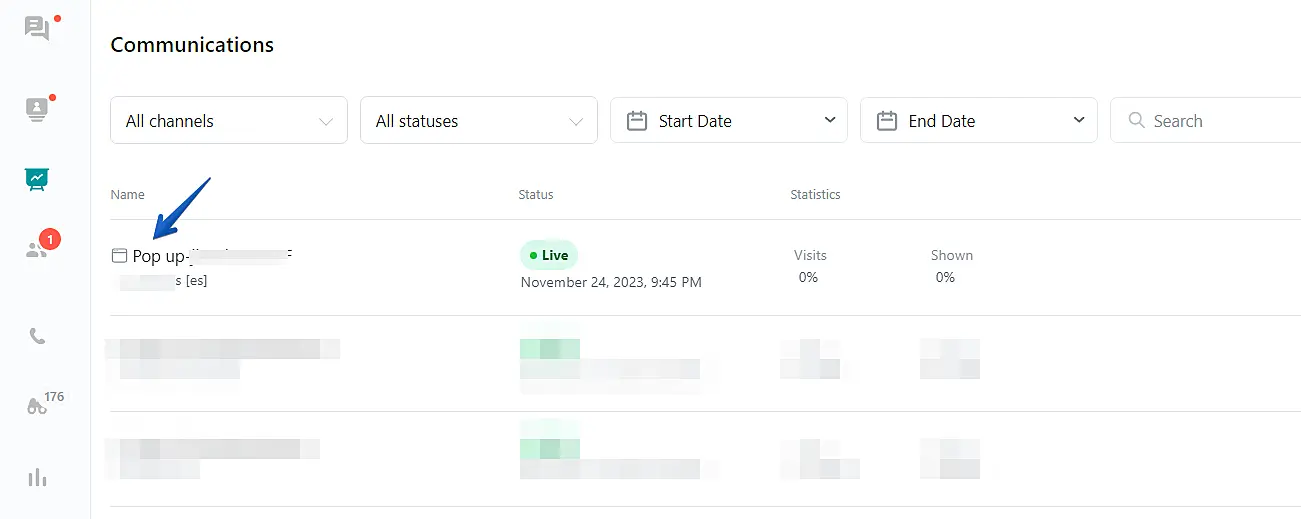Expand the End Date picker arrow
The image size is (1301, 519).
point(1079,120)
